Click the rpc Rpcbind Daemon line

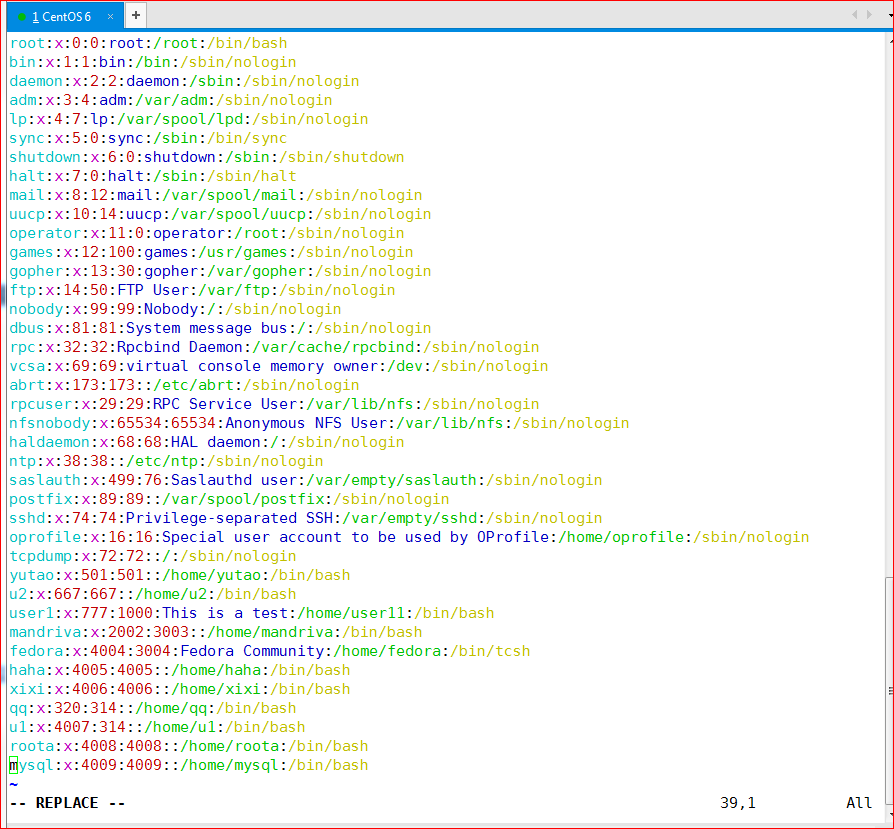pos(274,347)
